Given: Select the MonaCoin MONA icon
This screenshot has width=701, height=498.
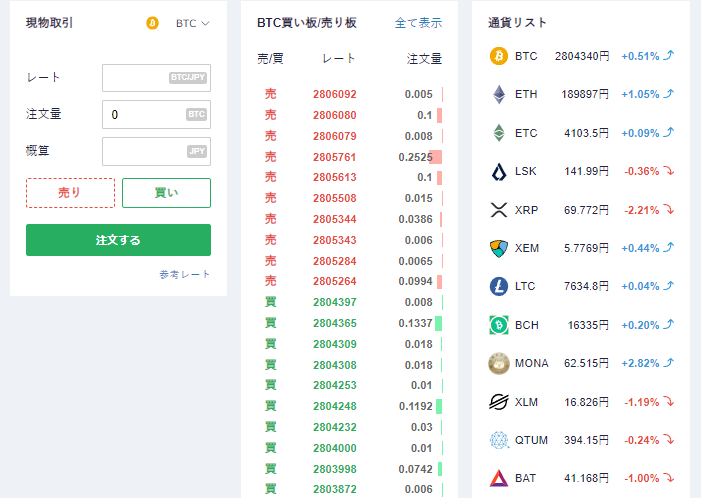Looking at the screenshot, I should [x=498, y=363].
